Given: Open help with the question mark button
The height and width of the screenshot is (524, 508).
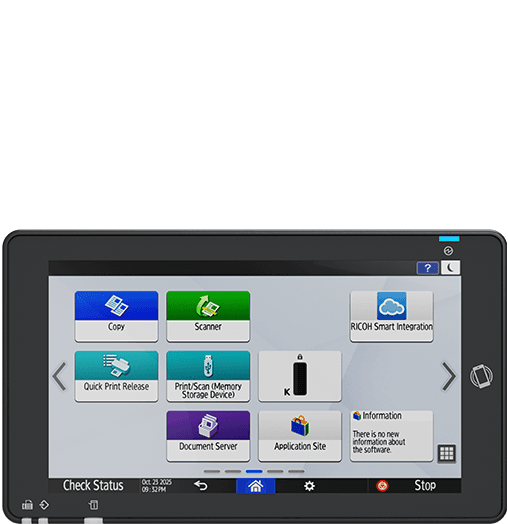Looking at the screenshot, I should [x=427, y=268].
